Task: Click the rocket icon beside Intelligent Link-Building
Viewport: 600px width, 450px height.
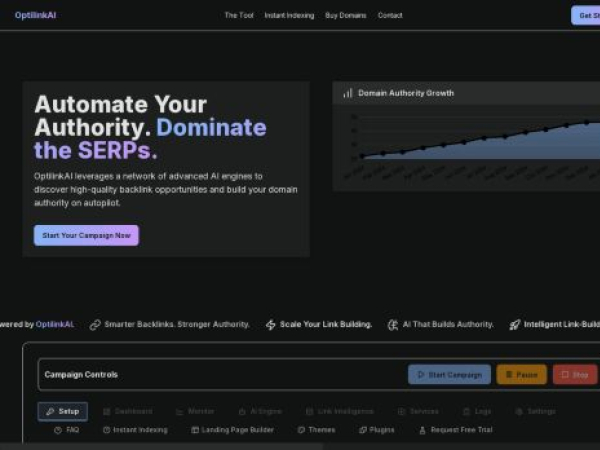Action: [x=515, y=325]
